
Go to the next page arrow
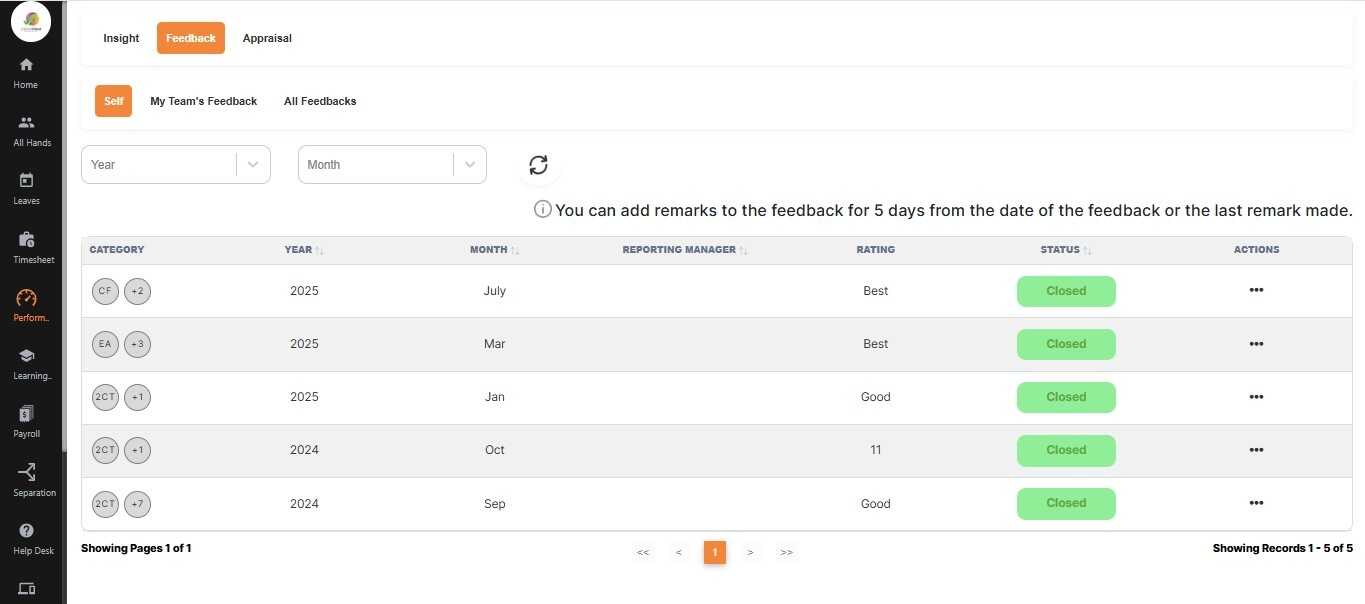[x=750, y=552]
